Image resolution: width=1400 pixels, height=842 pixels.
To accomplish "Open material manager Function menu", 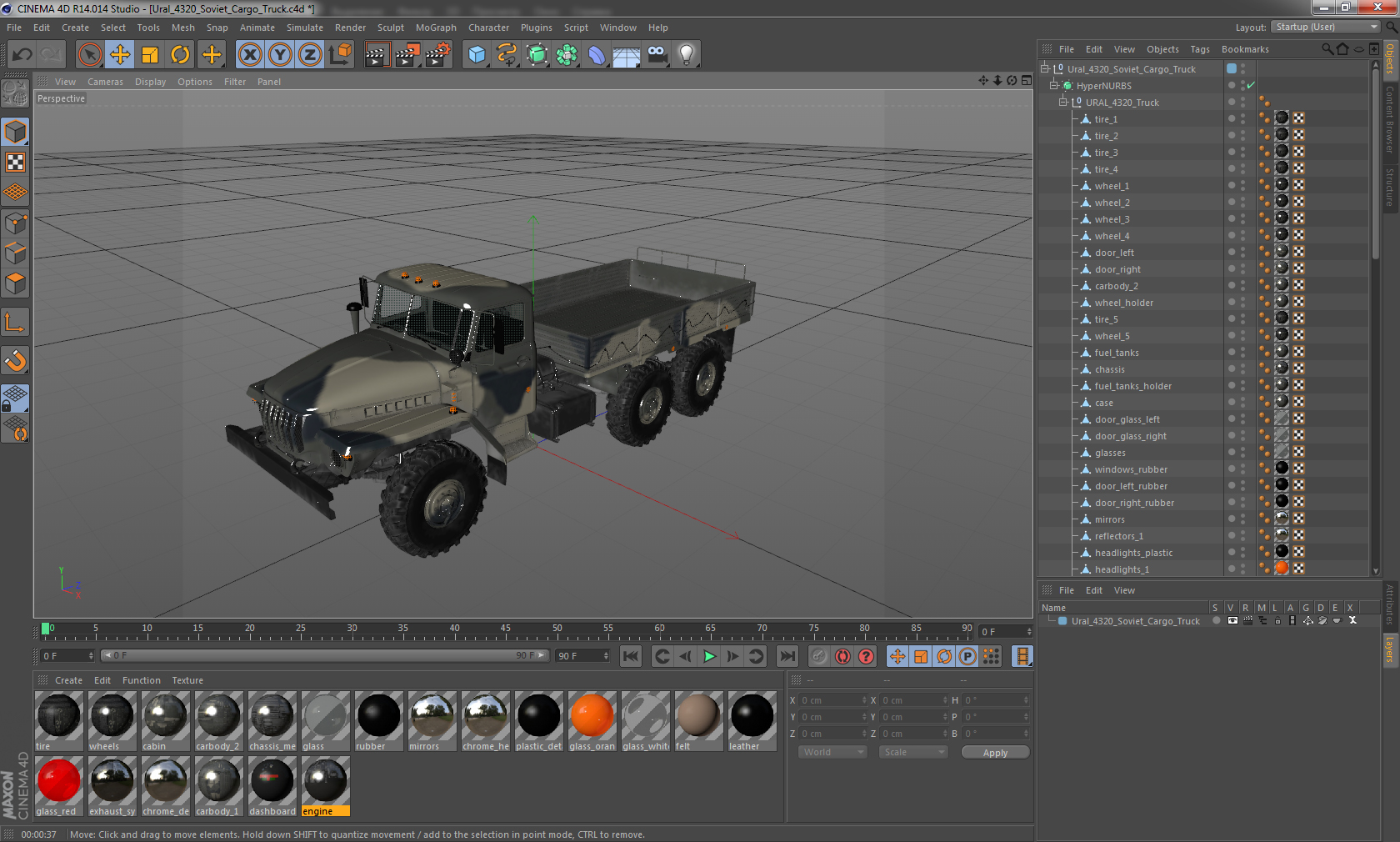I will (142, 680).
